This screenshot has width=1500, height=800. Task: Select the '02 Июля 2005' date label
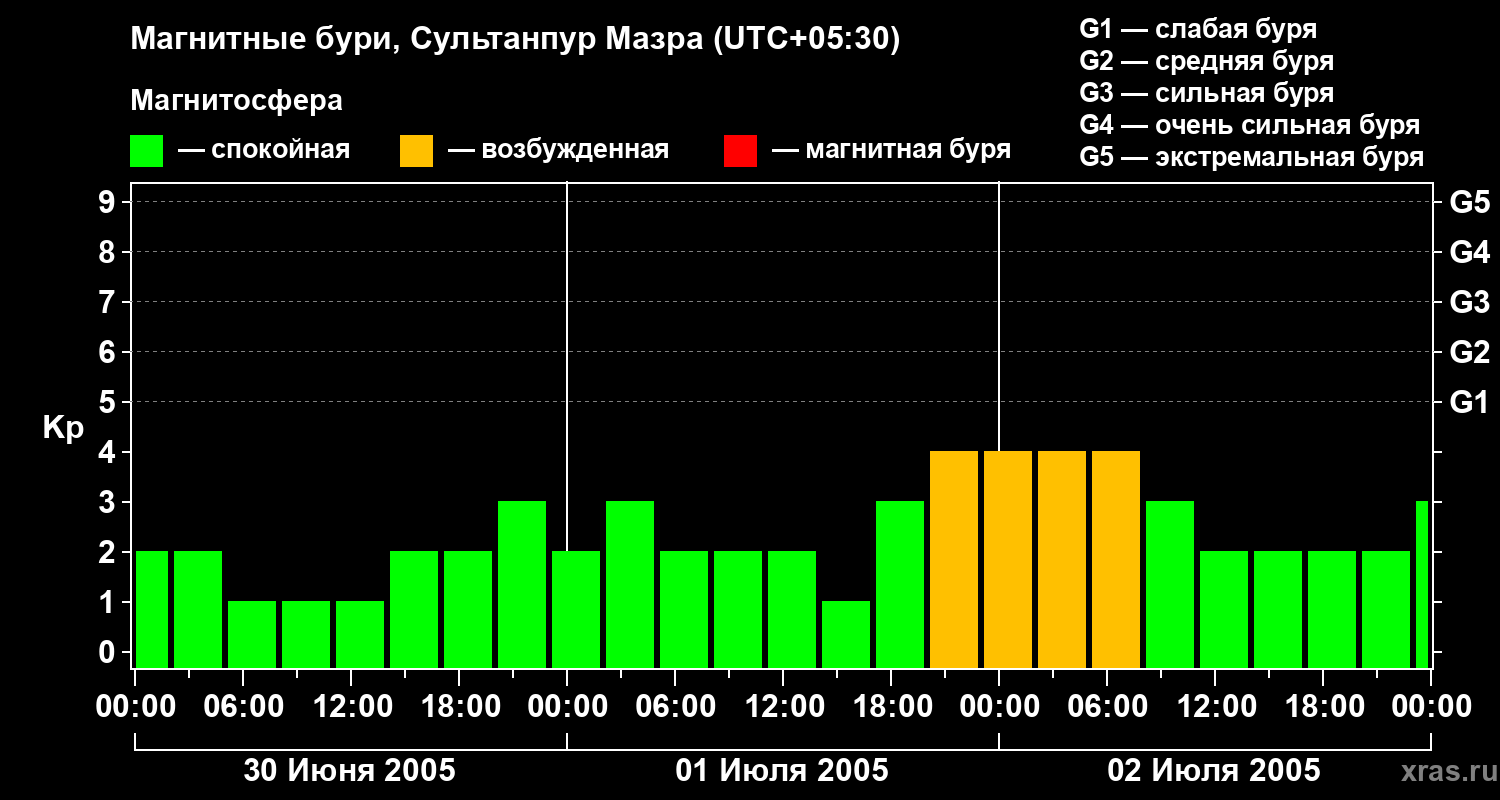tap(1214, 771)
